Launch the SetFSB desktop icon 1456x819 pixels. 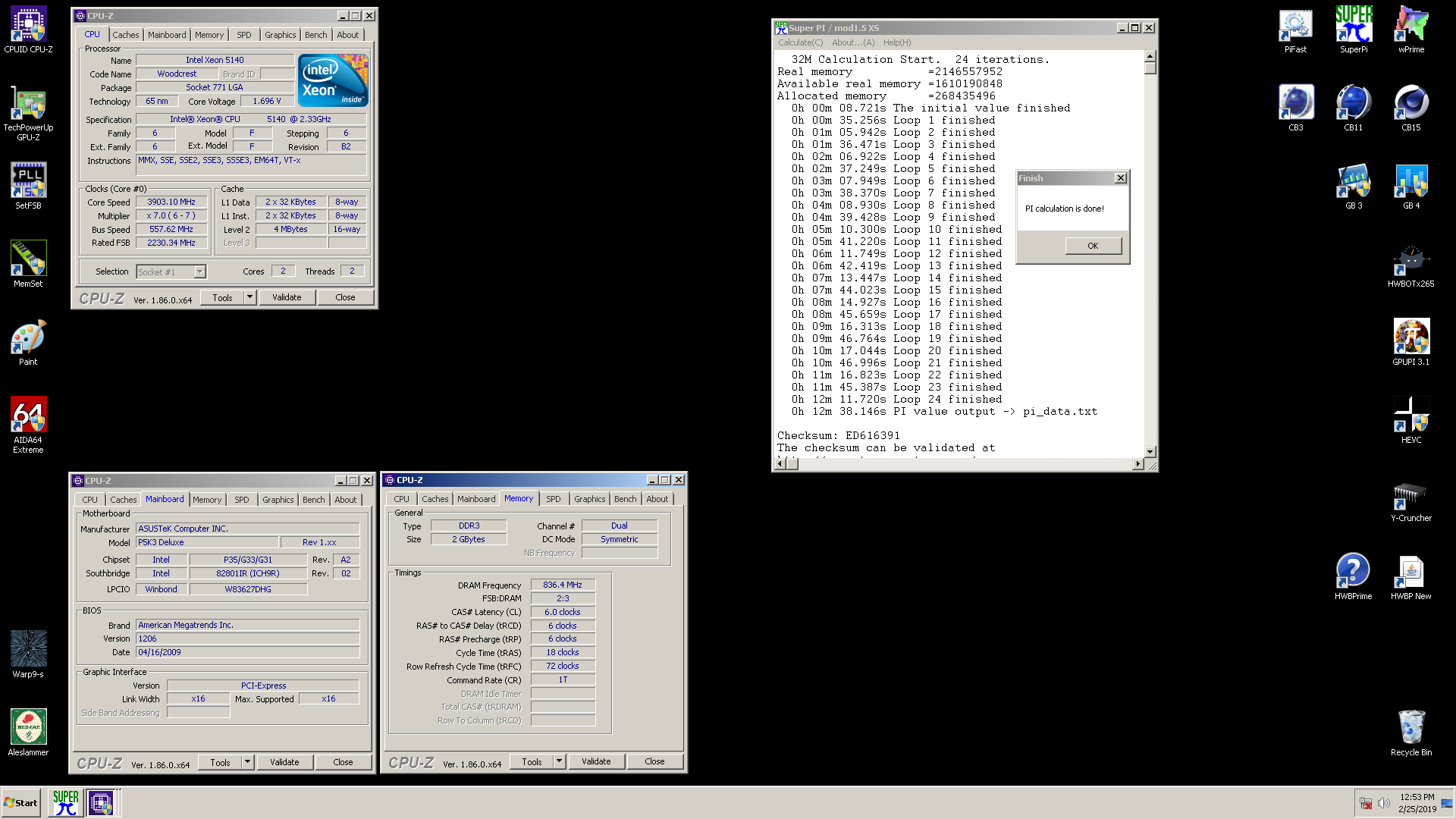28,186
